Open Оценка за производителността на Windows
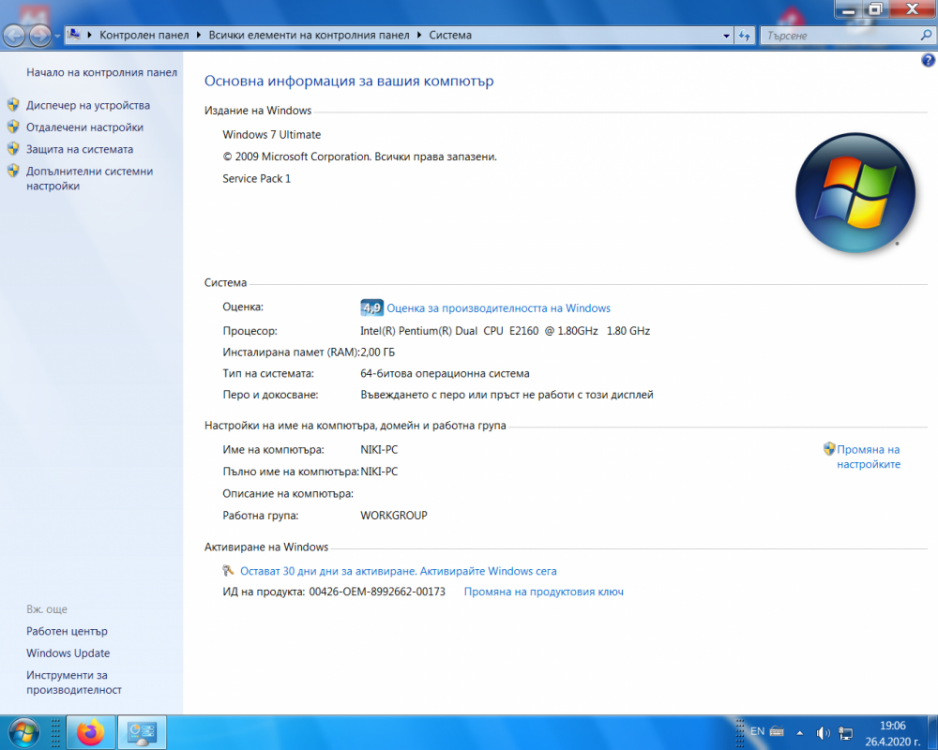Viewport: 938px width, 750px height. coord(498,308)
